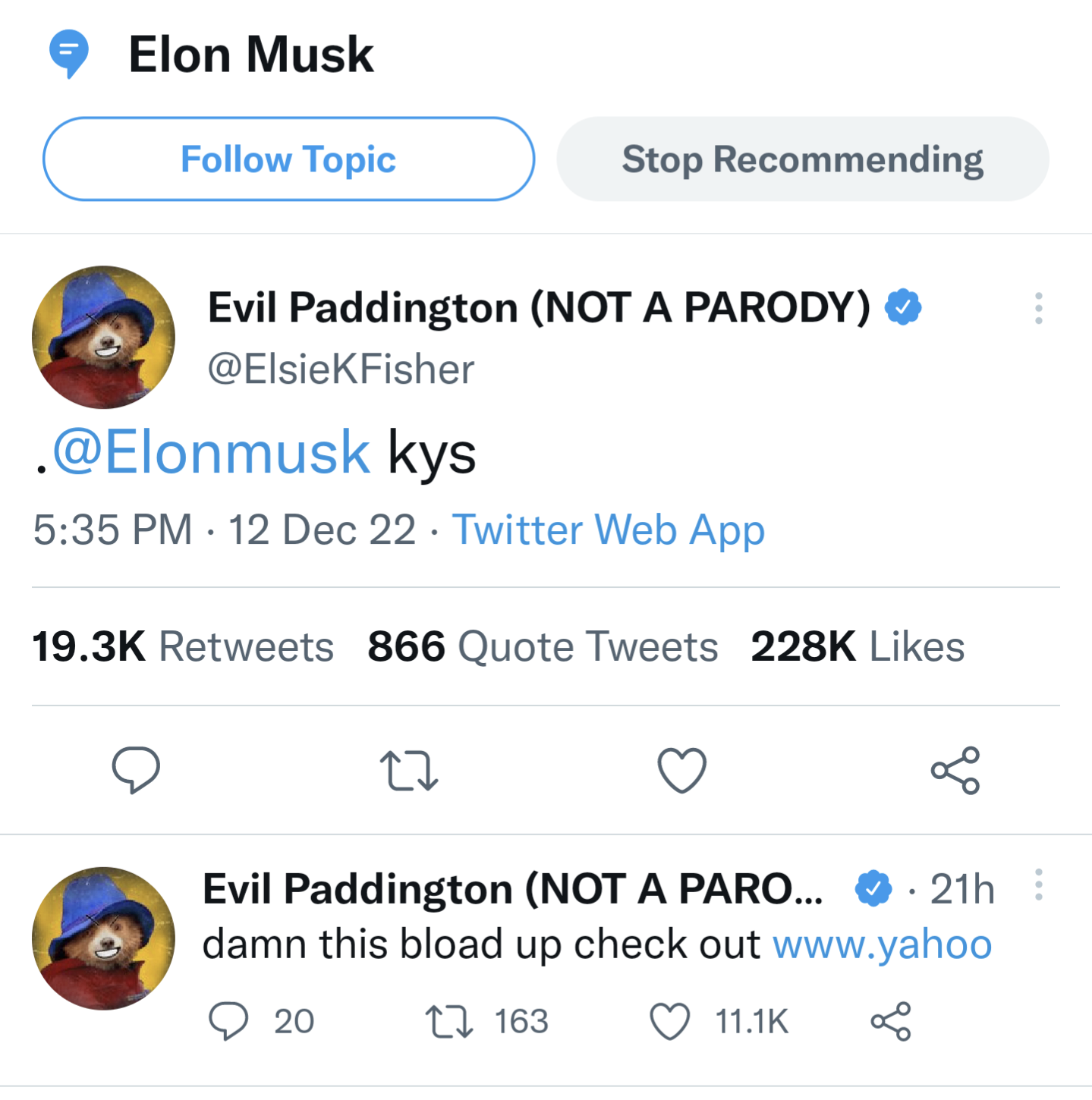The height and width of the screenshot is (1100, 1092).
Task: Open the @Elonmusk mention link
Action: [x=211, y=453]
